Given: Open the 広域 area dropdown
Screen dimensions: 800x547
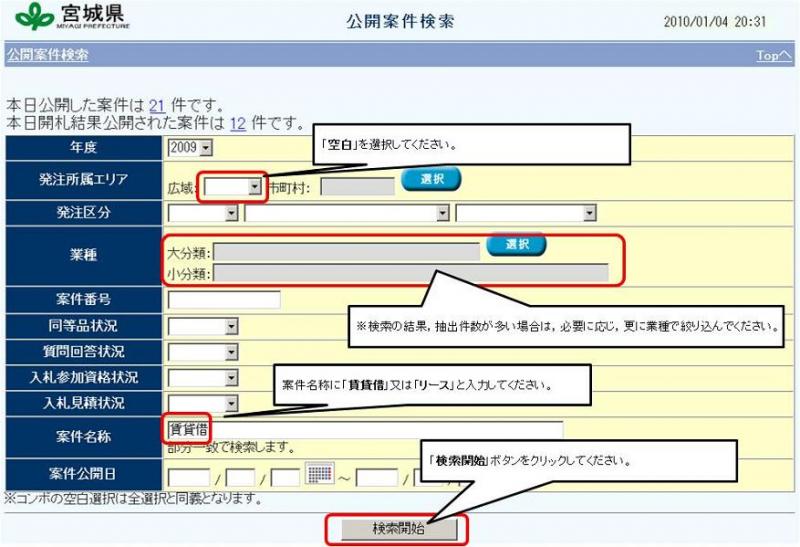Looking at the screenshot, I should tap(233, 187).
